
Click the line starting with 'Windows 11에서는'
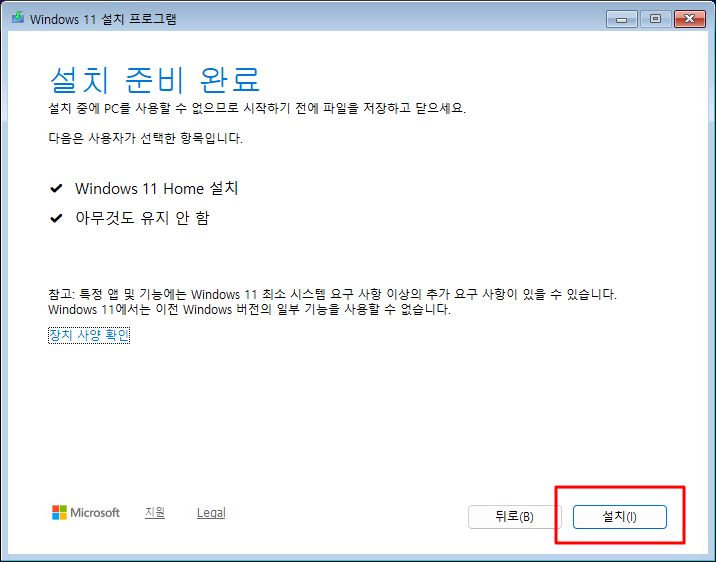[x=249, y=310]
